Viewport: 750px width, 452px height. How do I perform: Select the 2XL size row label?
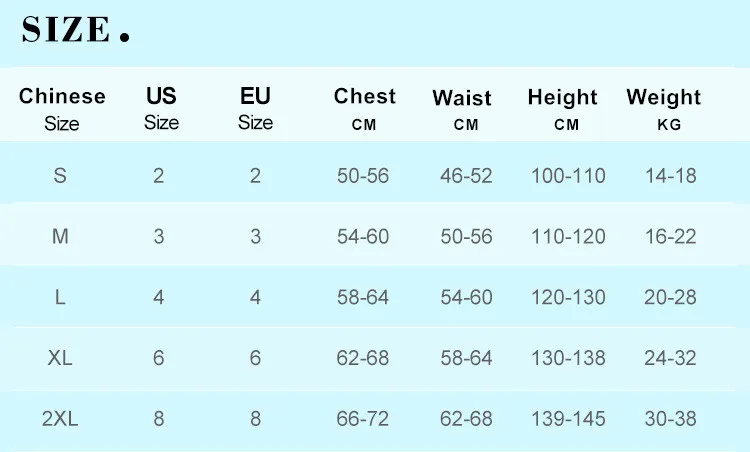[60, 419]
